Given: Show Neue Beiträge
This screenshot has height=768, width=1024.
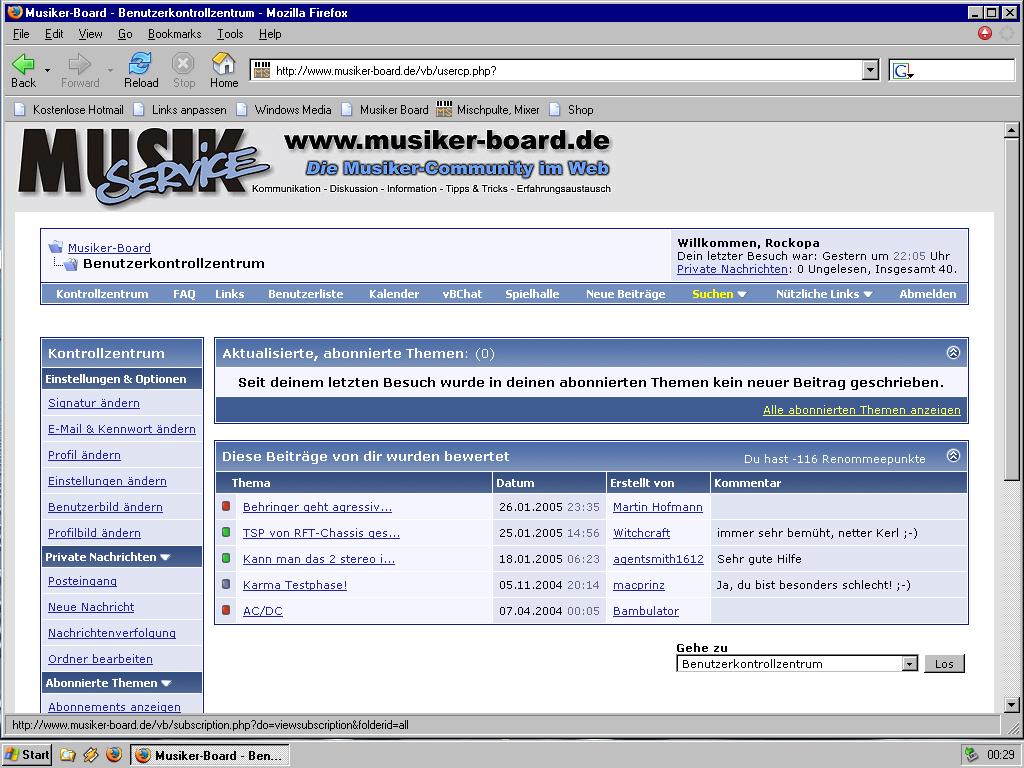Looking at the screenshot, I should pyautogui.click(x=626, y=294).
